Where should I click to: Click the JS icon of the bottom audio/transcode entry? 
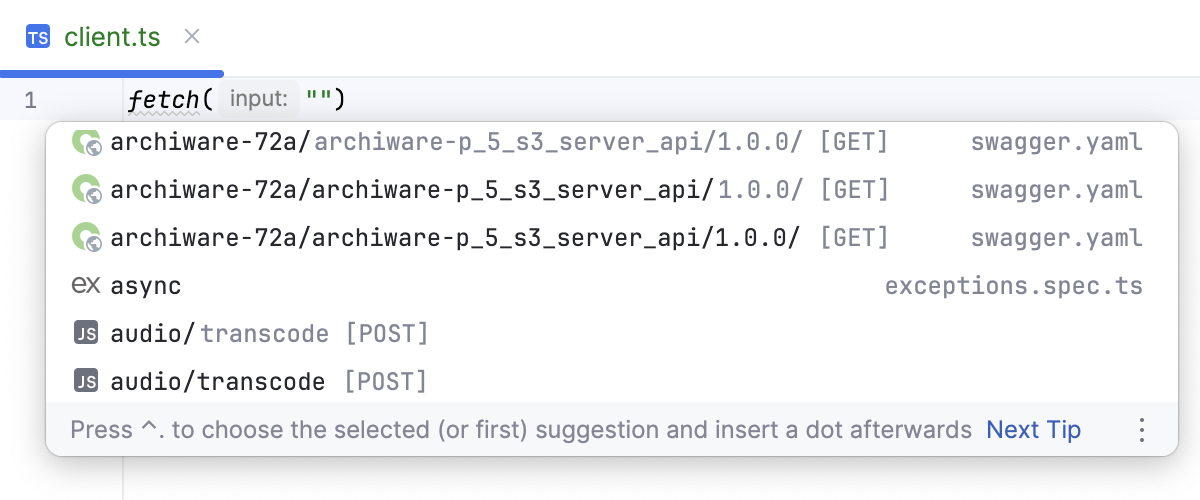[86, 382]
